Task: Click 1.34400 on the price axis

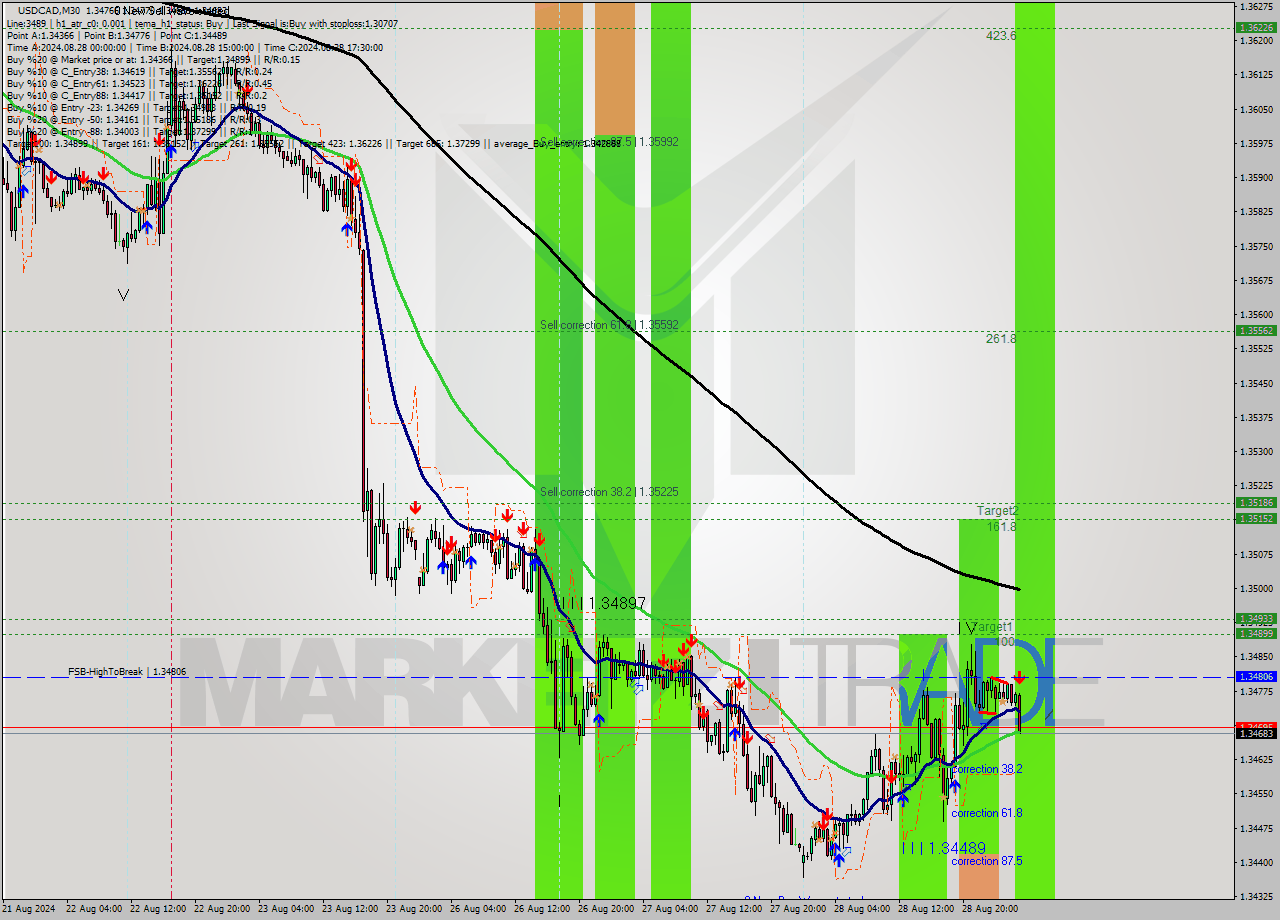Action: tap(1256, 862)
